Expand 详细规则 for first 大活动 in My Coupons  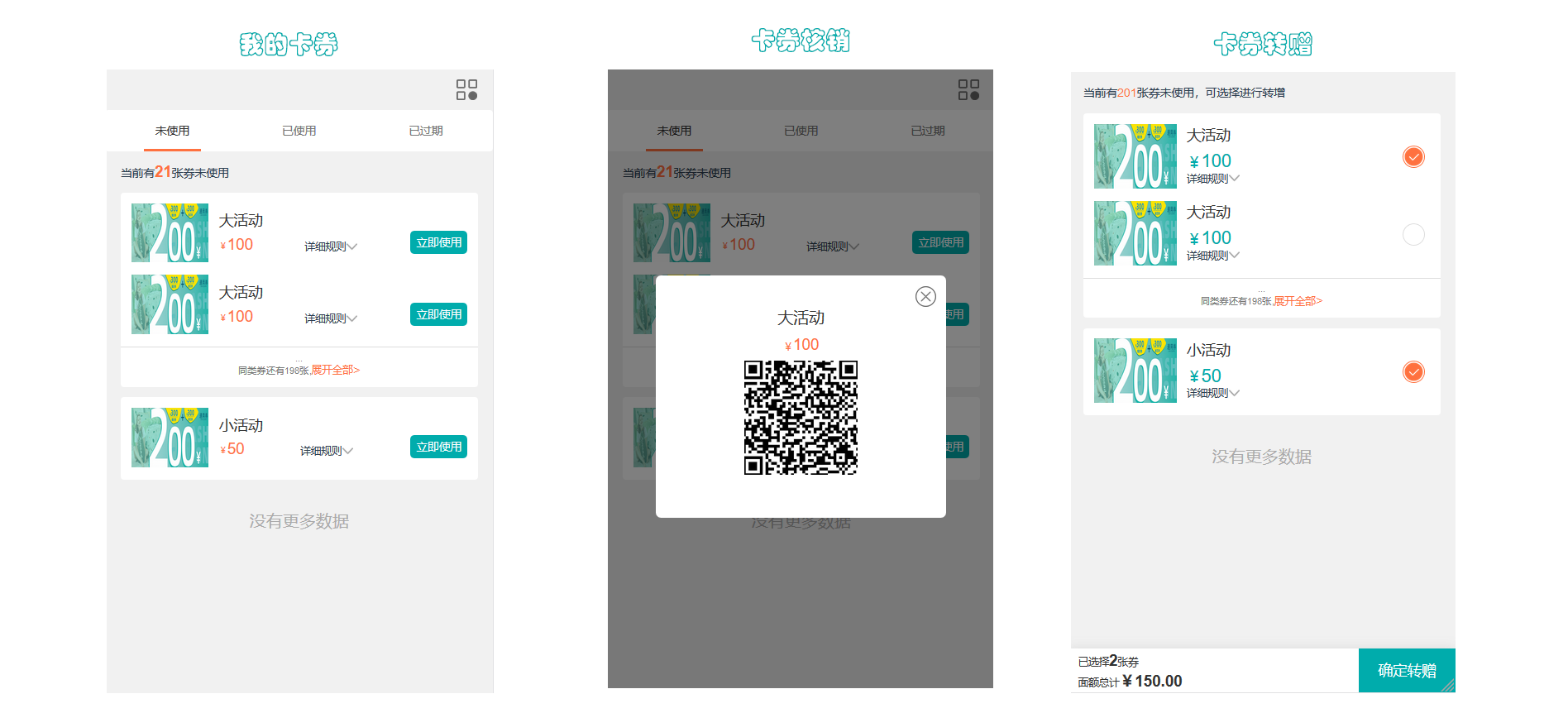[330, 246]
